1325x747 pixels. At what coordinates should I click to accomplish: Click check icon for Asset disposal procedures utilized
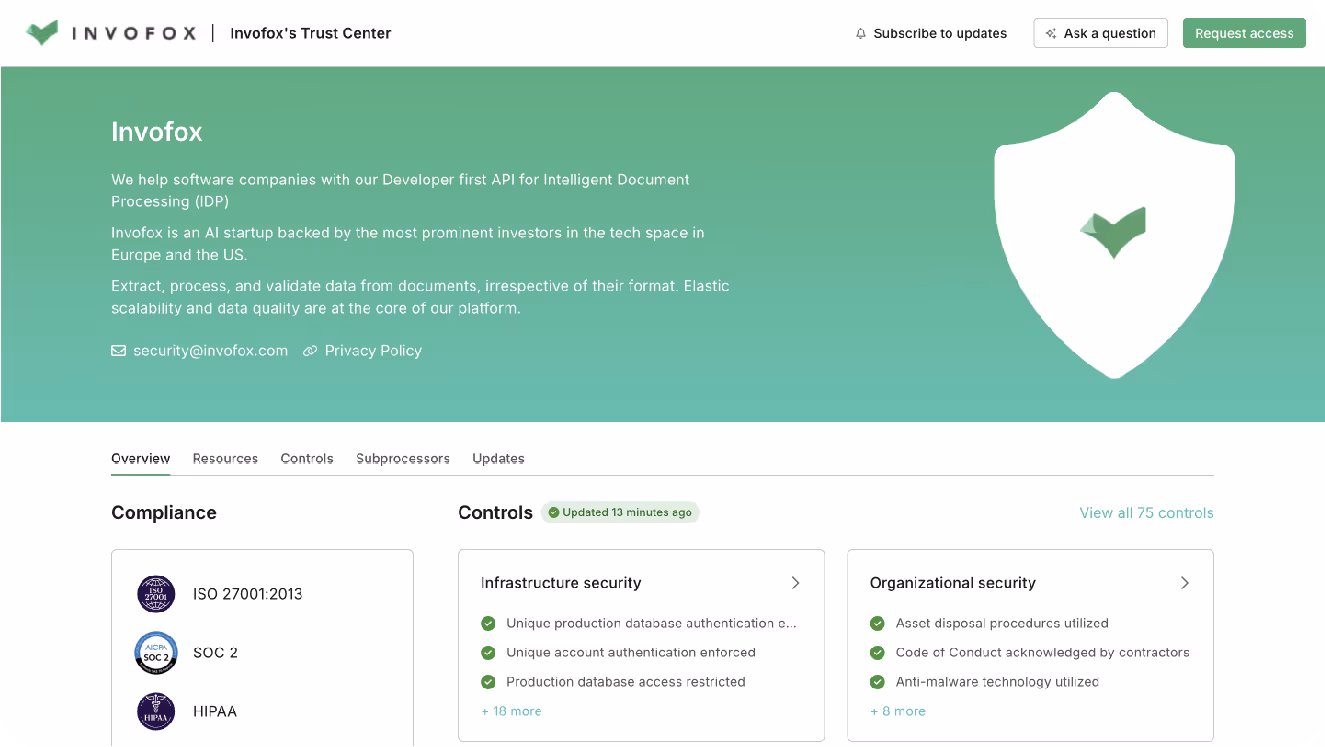[x=877, y=623]
